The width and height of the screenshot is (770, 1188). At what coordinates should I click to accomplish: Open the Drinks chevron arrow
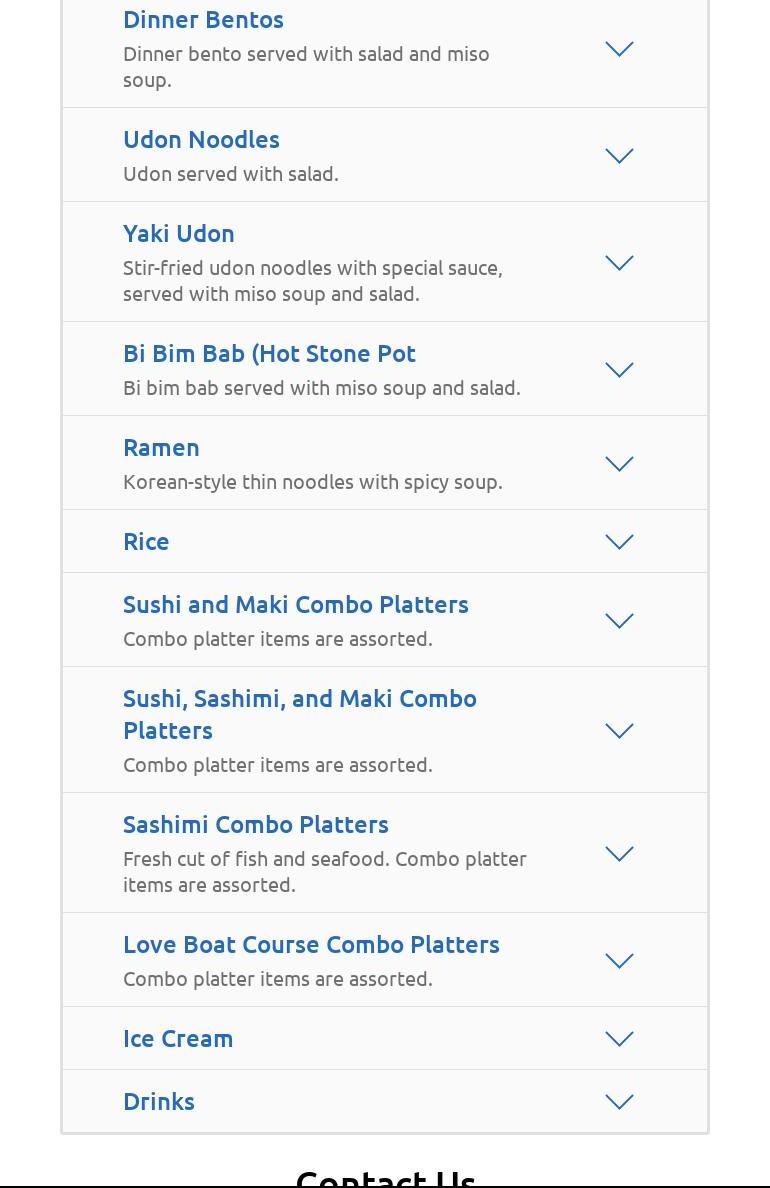tap(619, 1102)
